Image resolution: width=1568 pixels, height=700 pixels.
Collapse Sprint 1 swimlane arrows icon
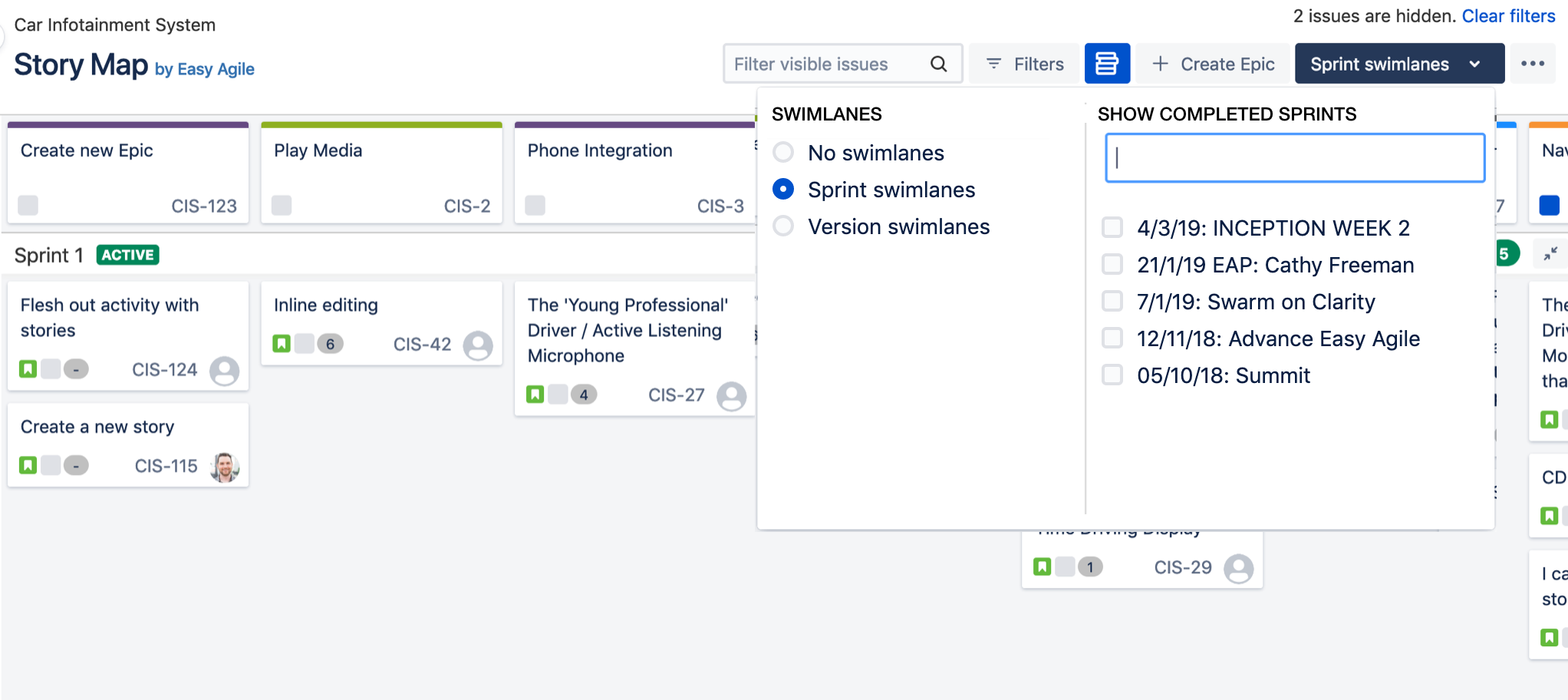[1550, 254]
